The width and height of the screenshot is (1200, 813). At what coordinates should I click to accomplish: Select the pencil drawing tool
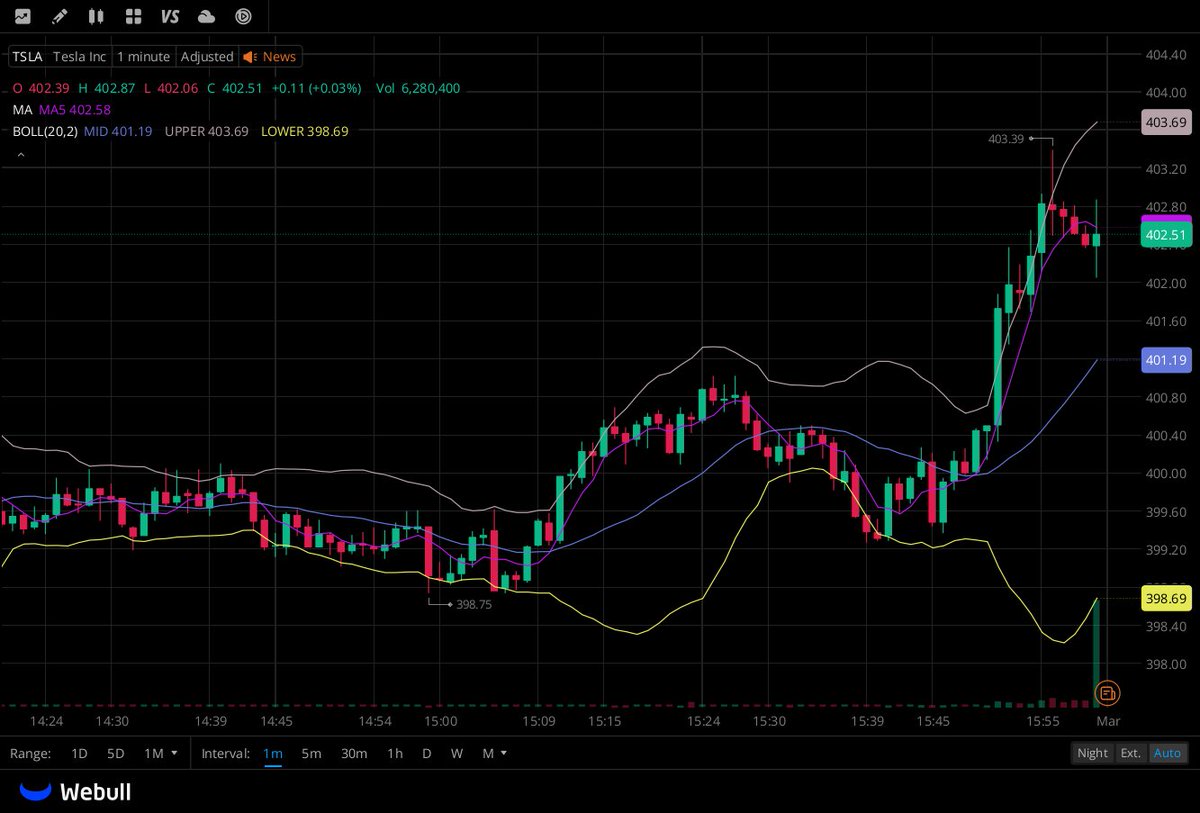(59, 16)
